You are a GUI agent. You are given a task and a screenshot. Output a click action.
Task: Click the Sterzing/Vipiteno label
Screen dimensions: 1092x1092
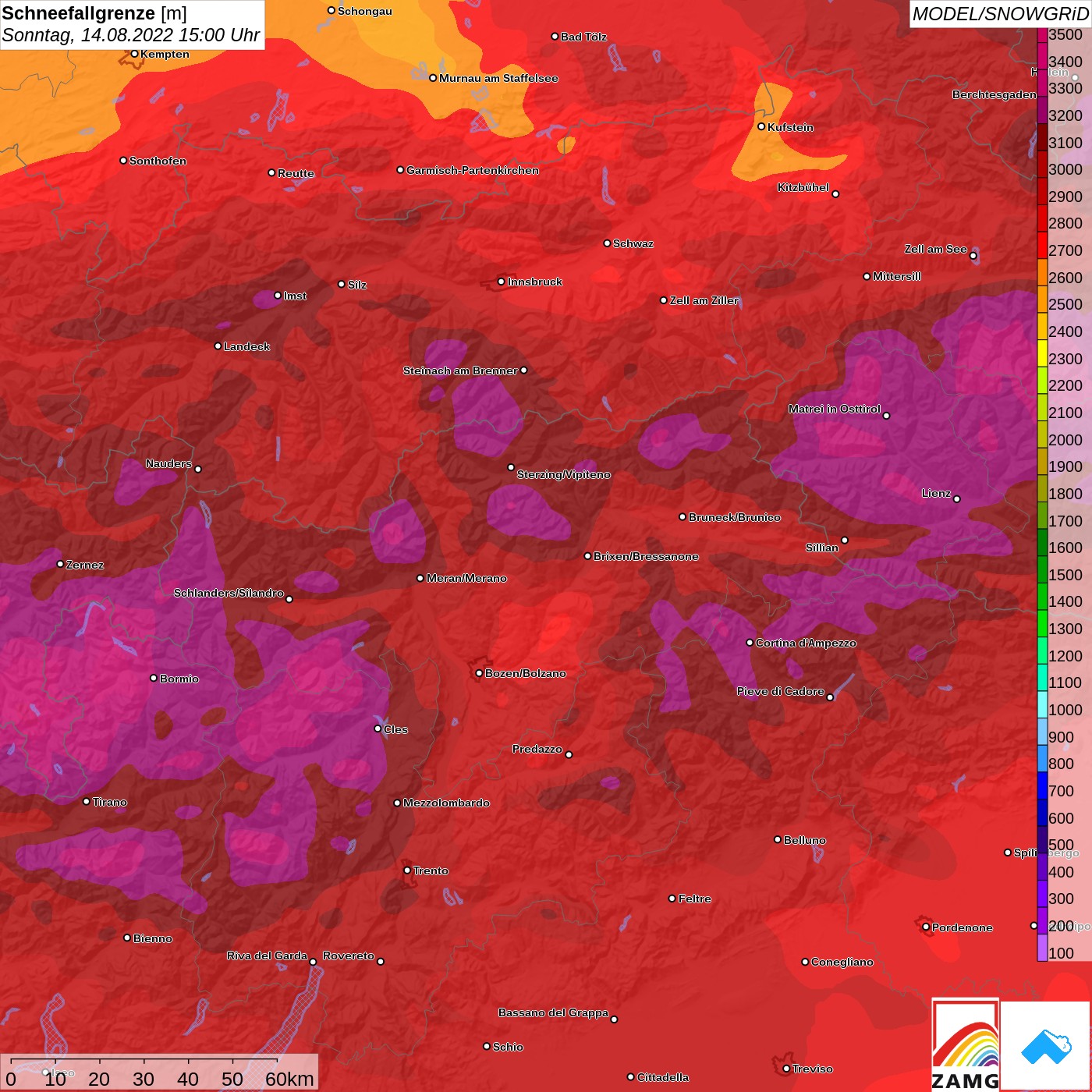(x=564, y=474)
